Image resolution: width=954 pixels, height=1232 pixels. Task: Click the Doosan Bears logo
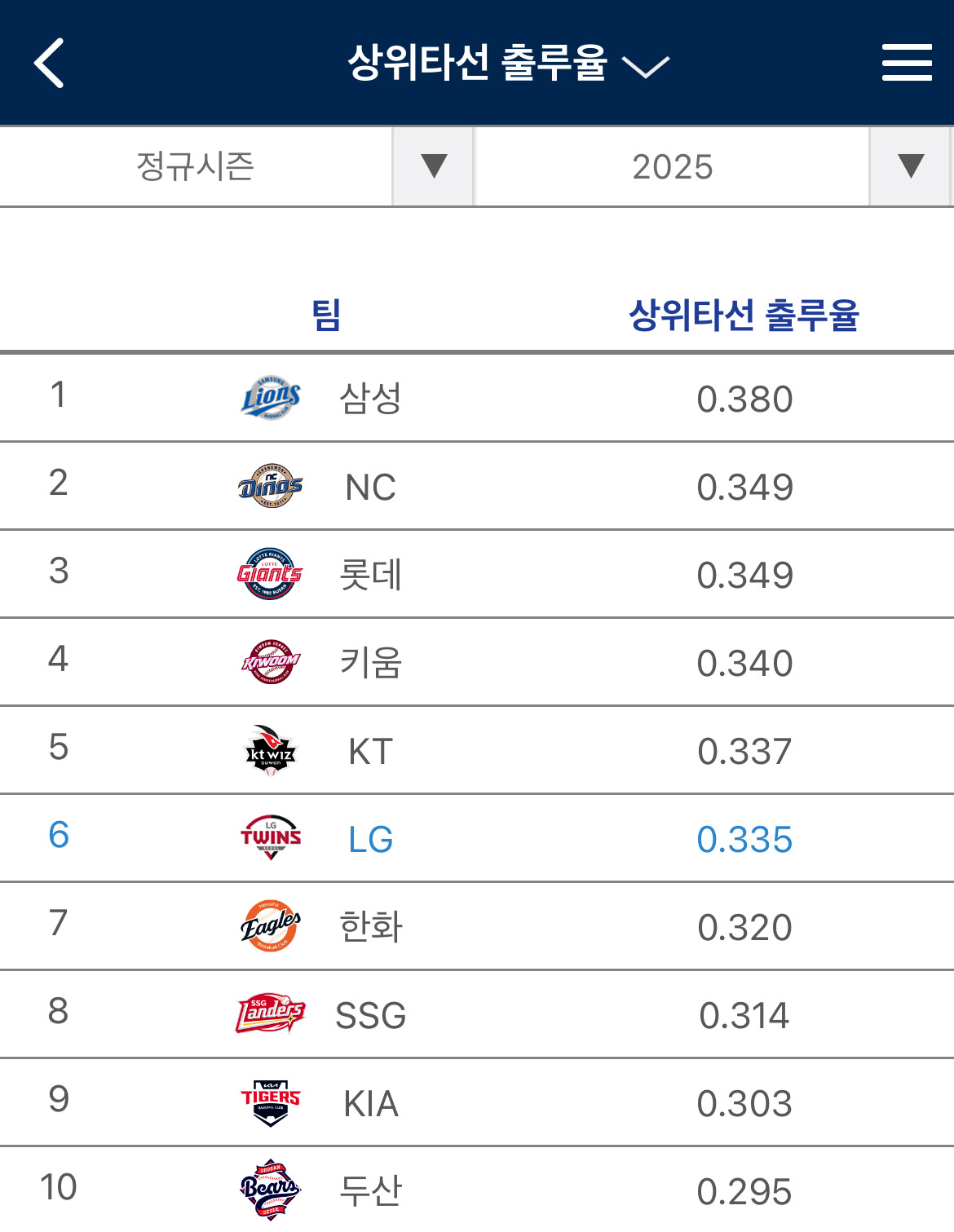pyautogui.click(x=271, y=1190)
